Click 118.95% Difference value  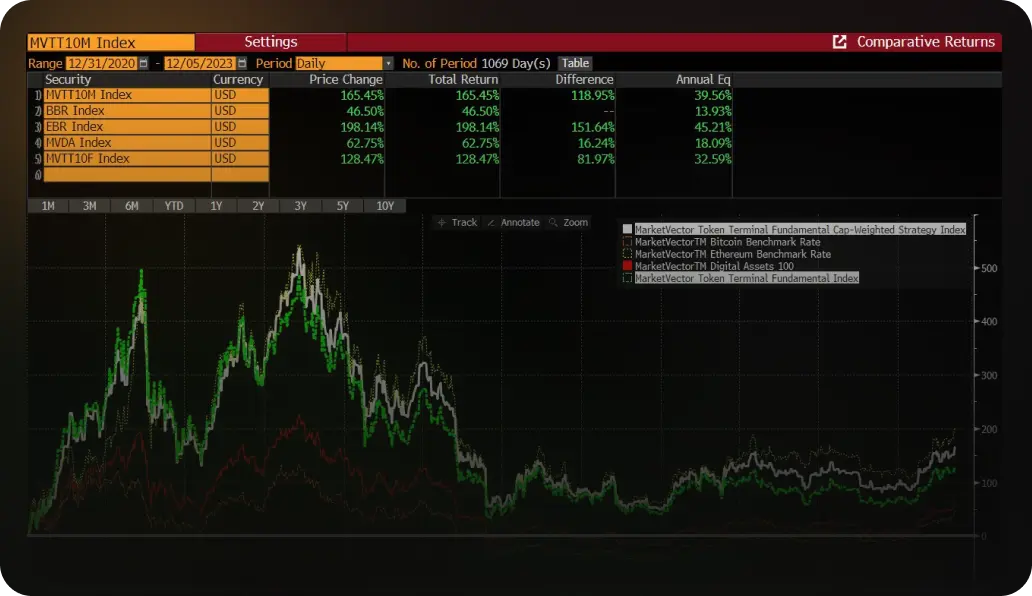click(x=592, y=95)
